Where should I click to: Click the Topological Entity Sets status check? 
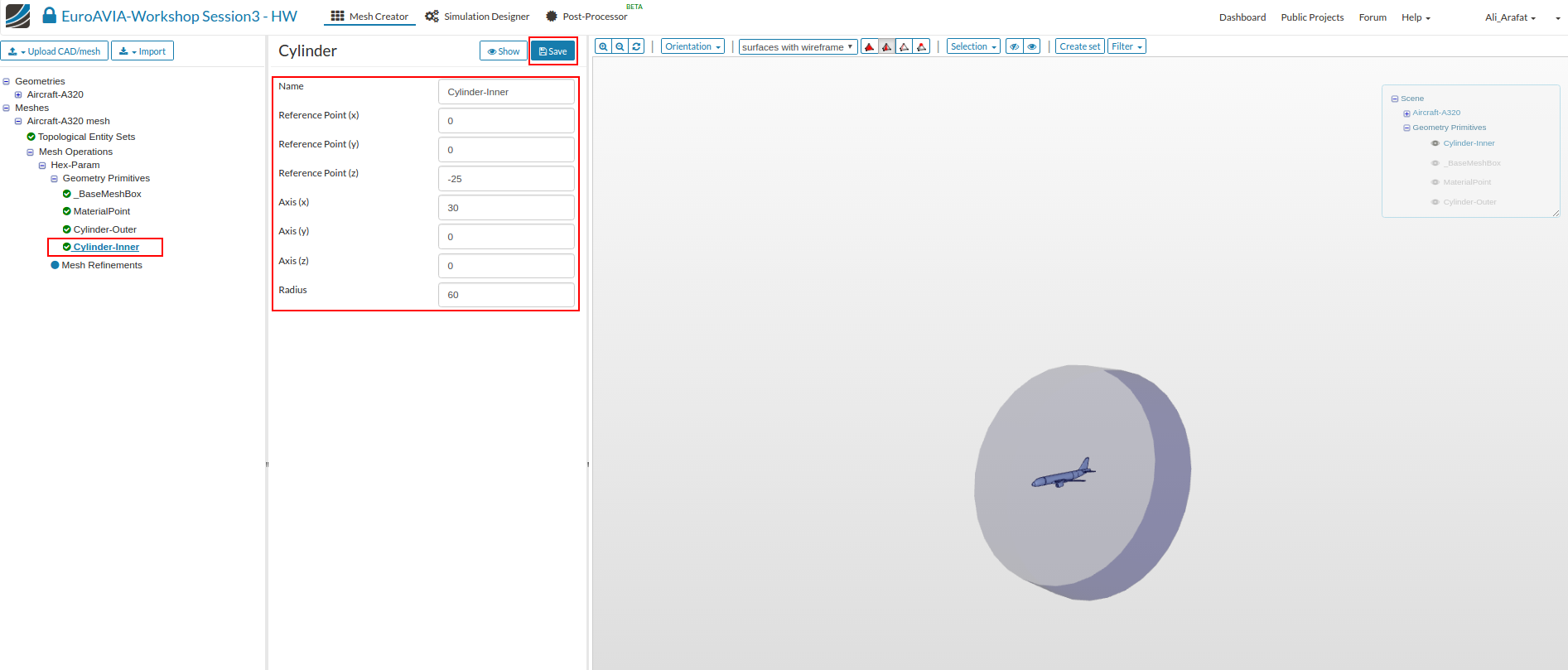point(31,137)
